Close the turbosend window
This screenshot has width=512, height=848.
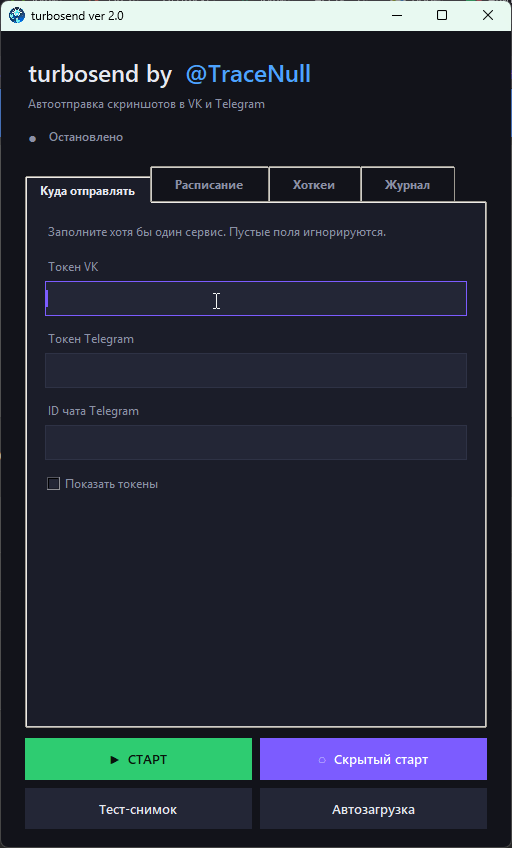point(488,15)
